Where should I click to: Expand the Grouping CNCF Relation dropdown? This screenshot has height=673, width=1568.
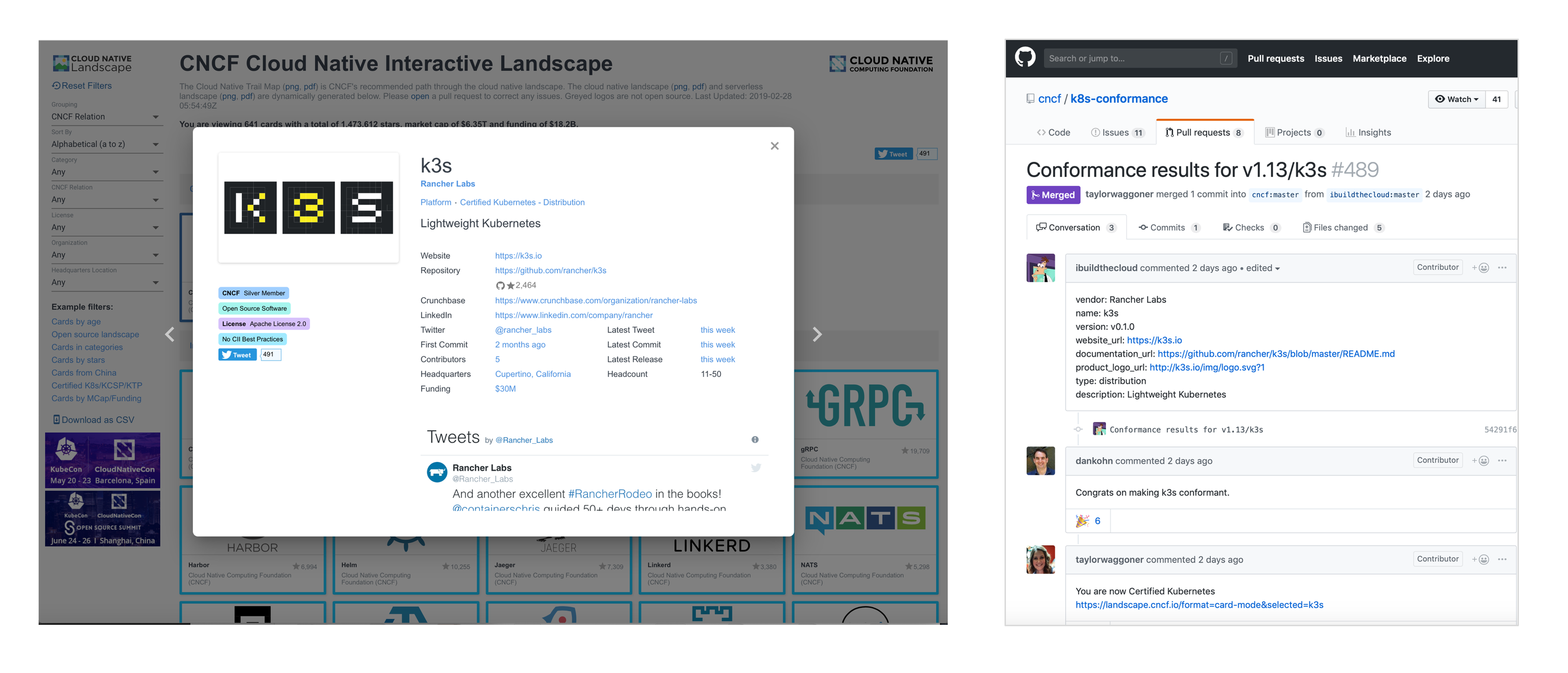point(105,117)
